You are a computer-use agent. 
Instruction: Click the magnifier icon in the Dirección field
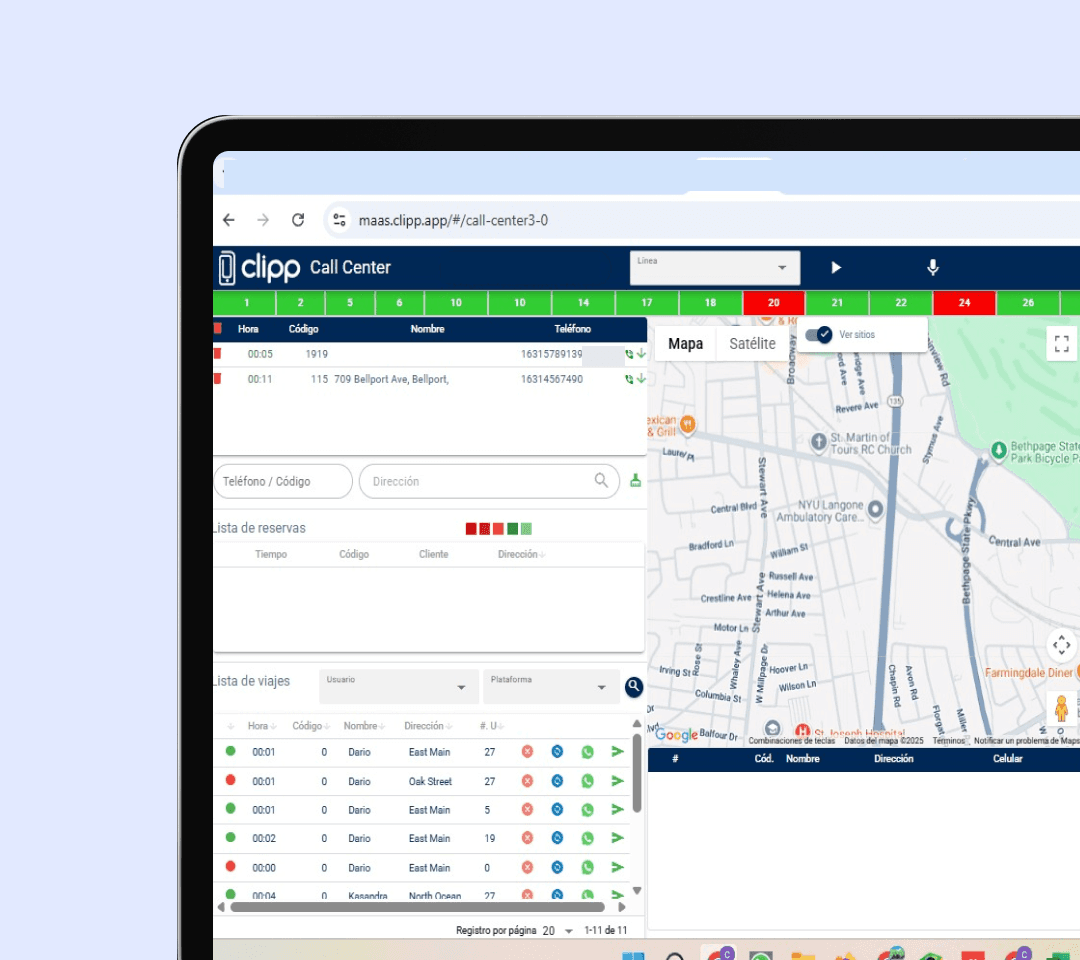point(601,480)
